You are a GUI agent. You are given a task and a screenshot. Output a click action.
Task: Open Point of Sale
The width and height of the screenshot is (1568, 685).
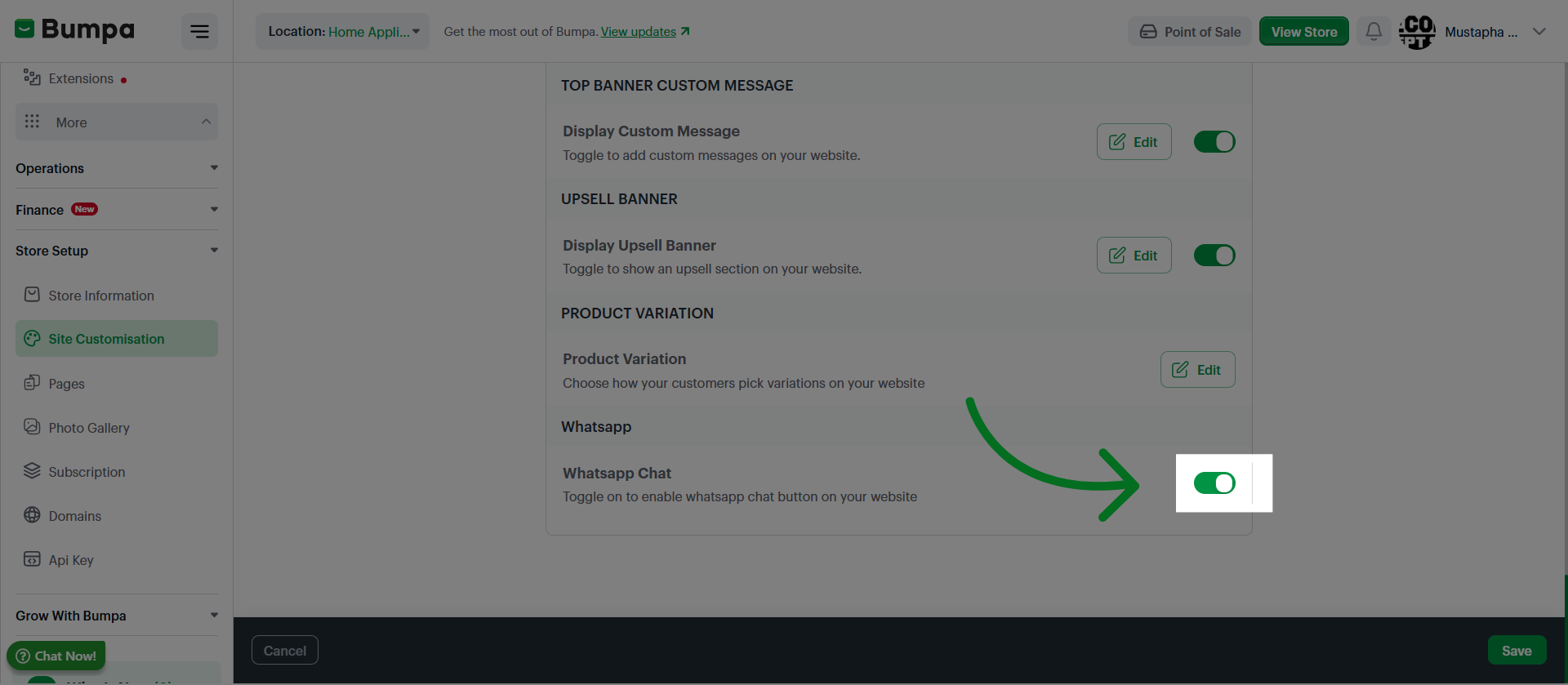tap(1190, 32)
